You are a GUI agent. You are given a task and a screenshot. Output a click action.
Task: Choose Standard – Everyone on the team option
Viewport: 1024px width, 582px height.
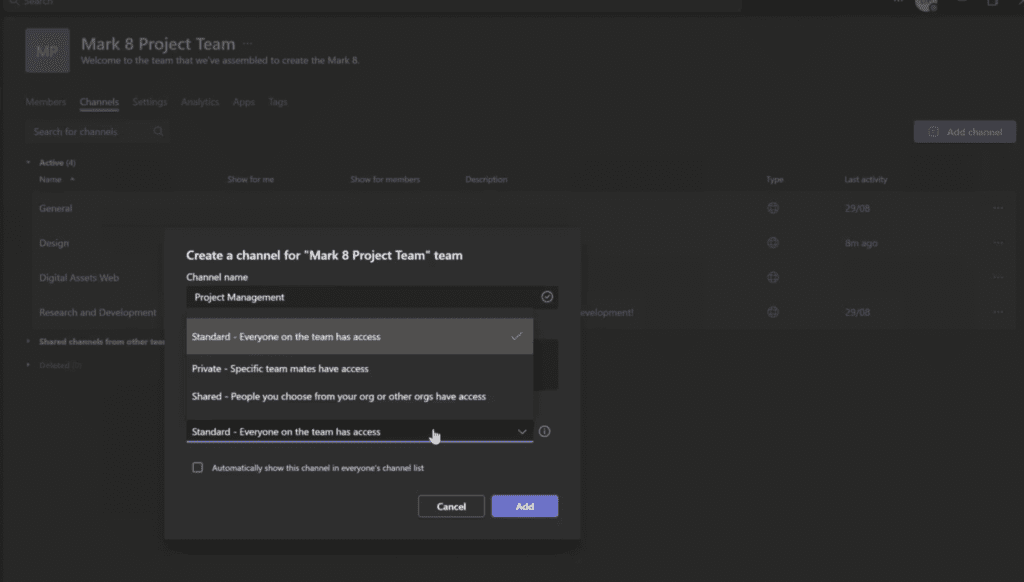point(359,336)
